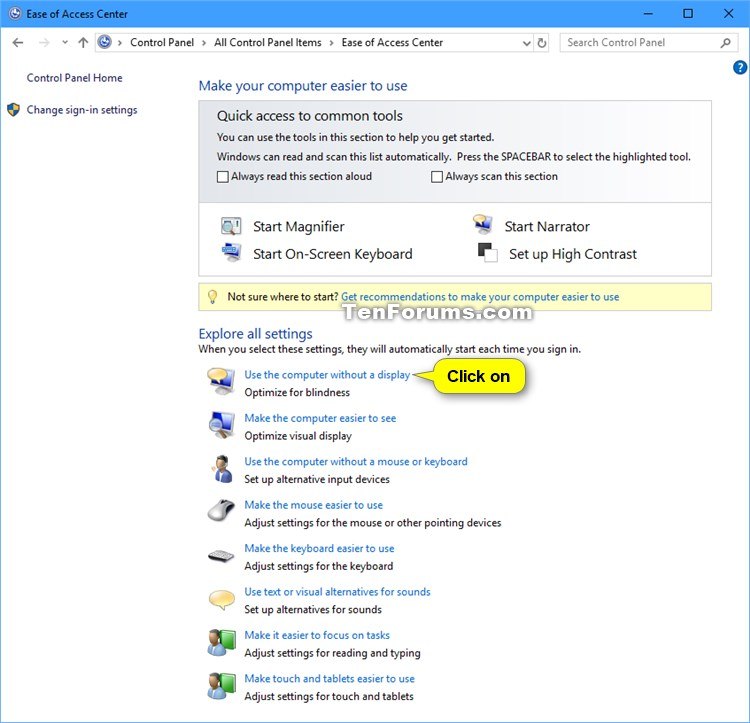Go to All Control Panel Items breadcrumb
750x723 pixels.
[268, 43]
